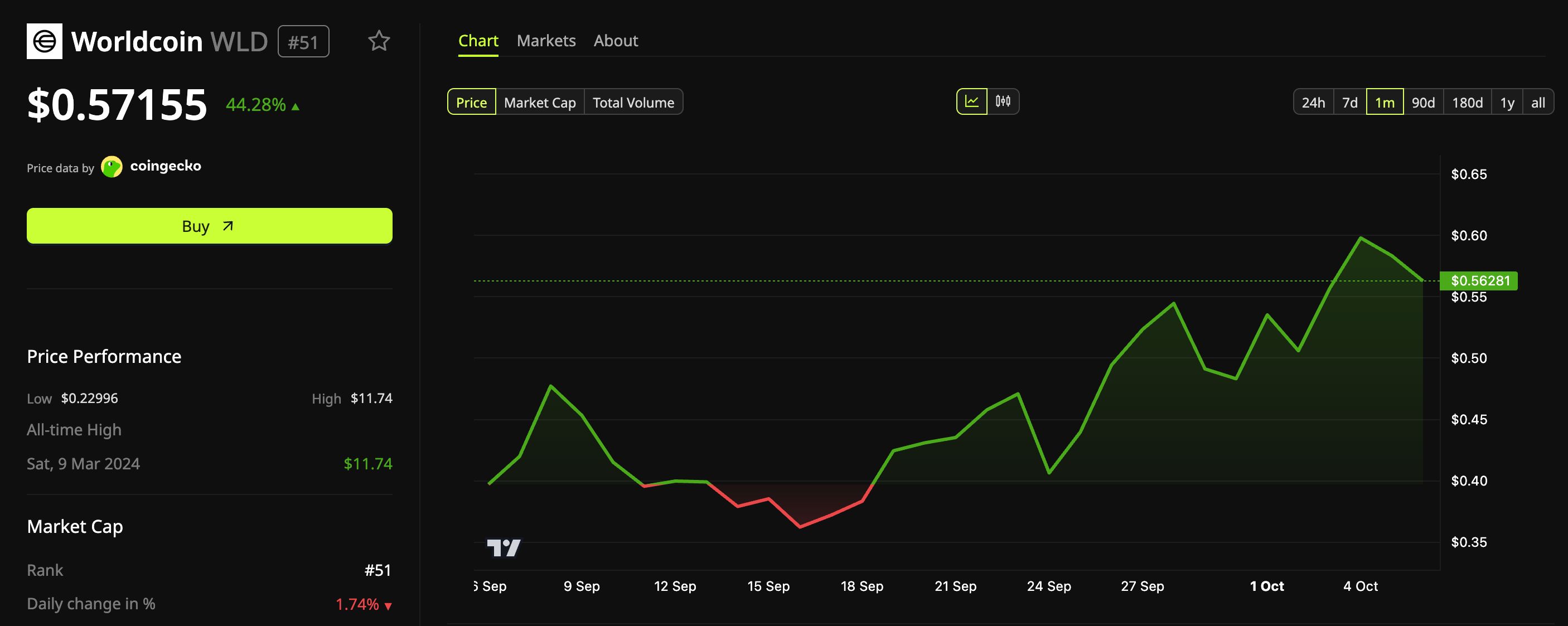Open the Markets tab
Viewport: 1568px width, 626px height.
(x=546, y=41)
